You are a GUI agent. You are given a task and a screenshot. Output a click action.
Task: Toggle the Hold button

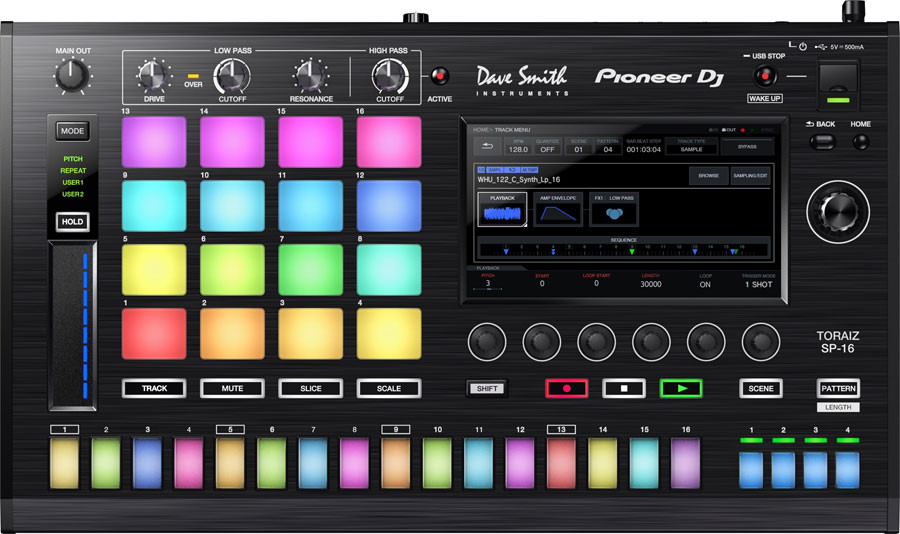72,222
